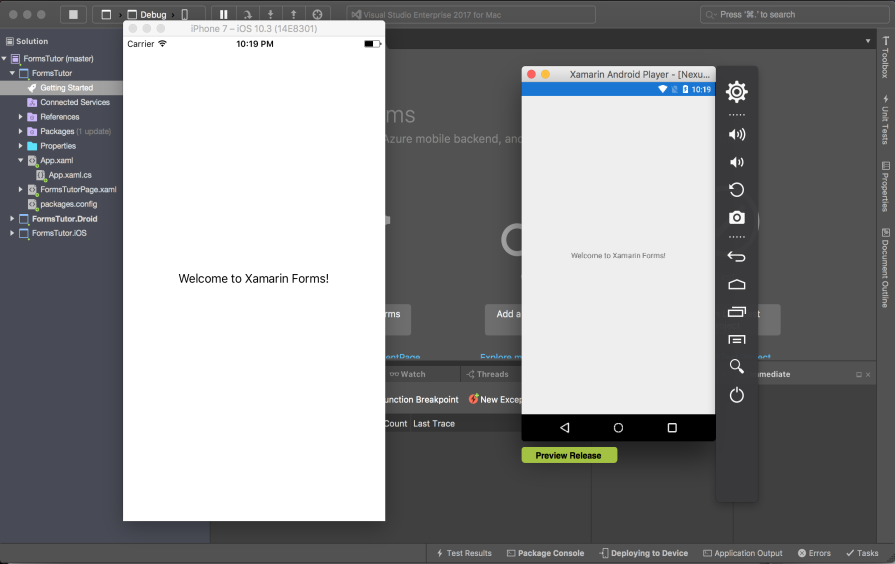Click the global search field
Viewport: 895px width, 564px height.
[795, 14]
